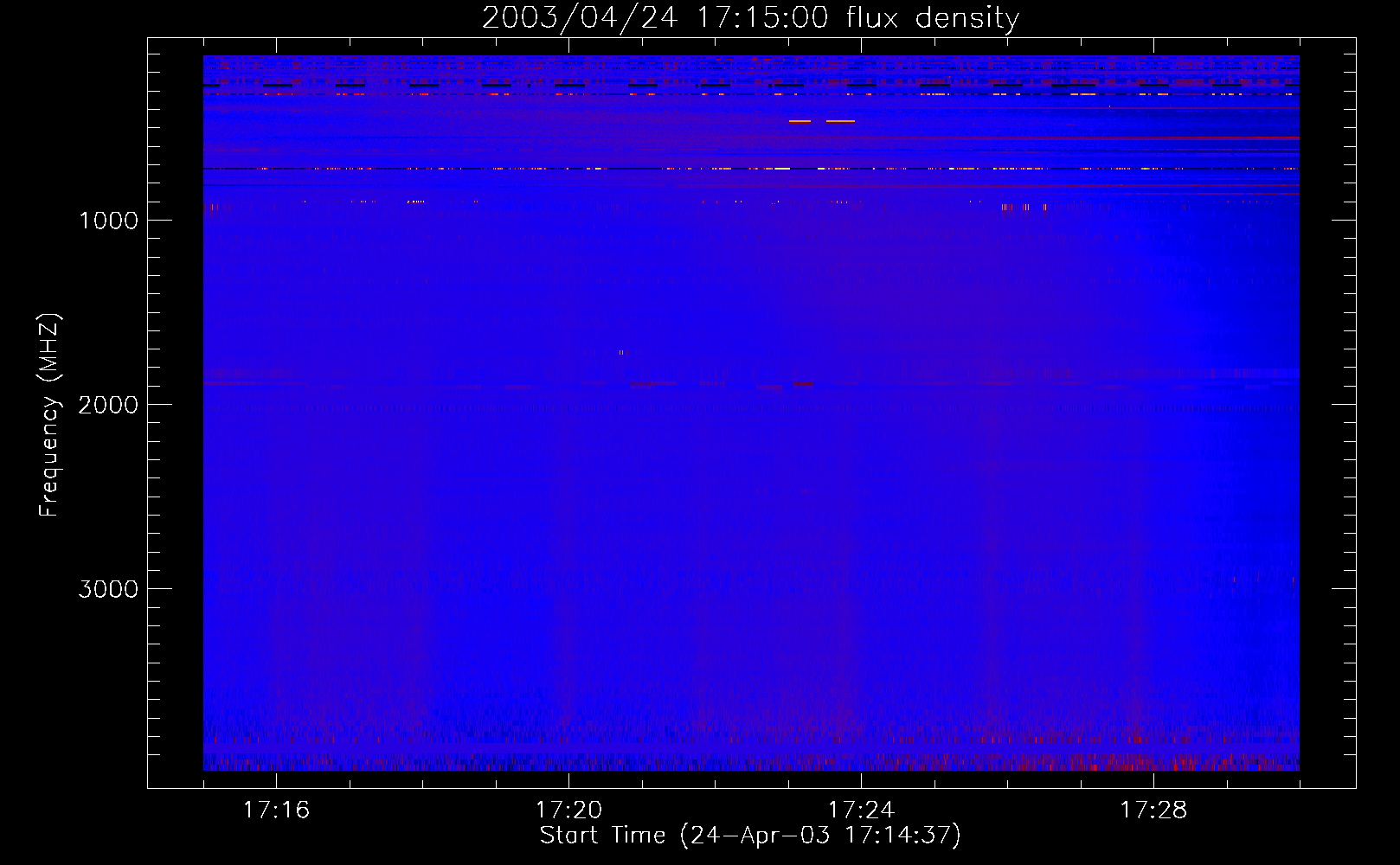
Task: Click the 17:28 time tick label
Action: (1153, 810)
